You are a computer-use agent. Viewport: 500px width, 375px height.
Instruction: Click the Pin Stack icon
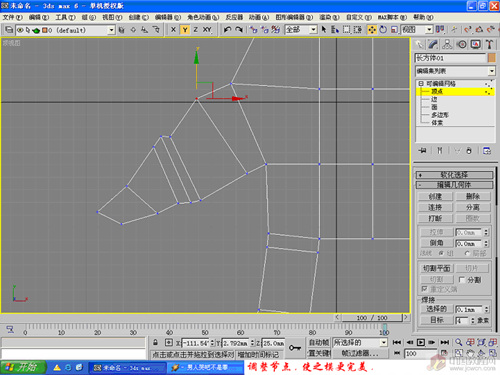coord(422,151)
